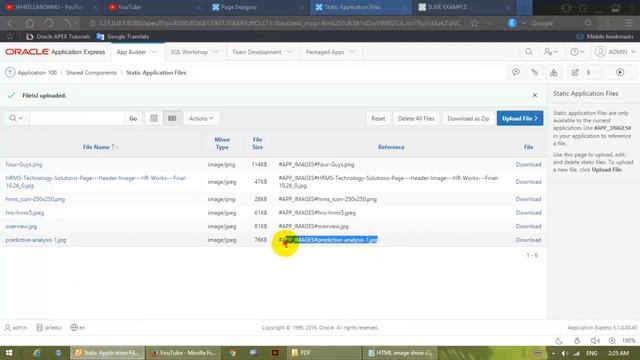This screenshot has height=360, width=640.
Task: Click the admin user icon in footer
Action: pos(8,327)
